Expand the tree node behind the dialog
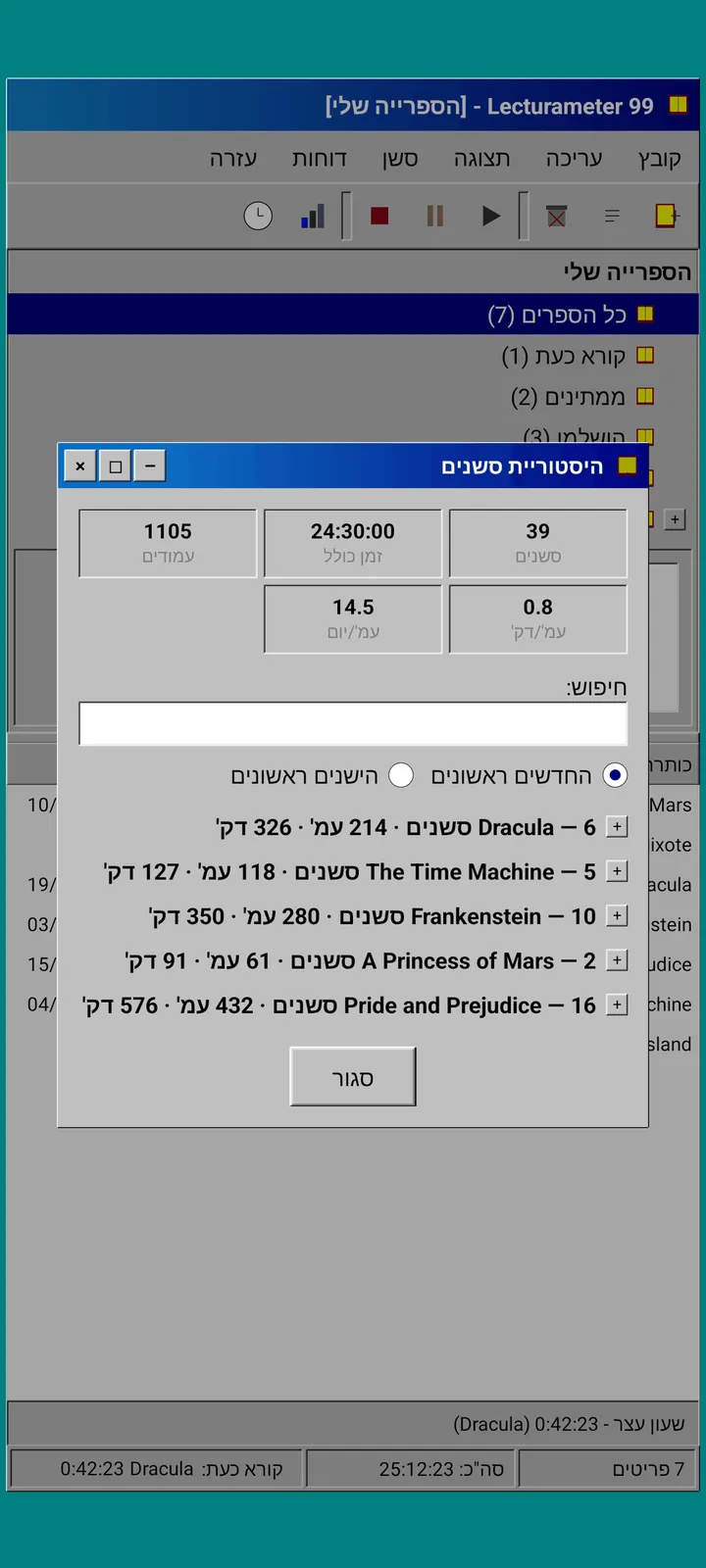Viewport: 706px width, 1568px height. [x=675, y=519]
